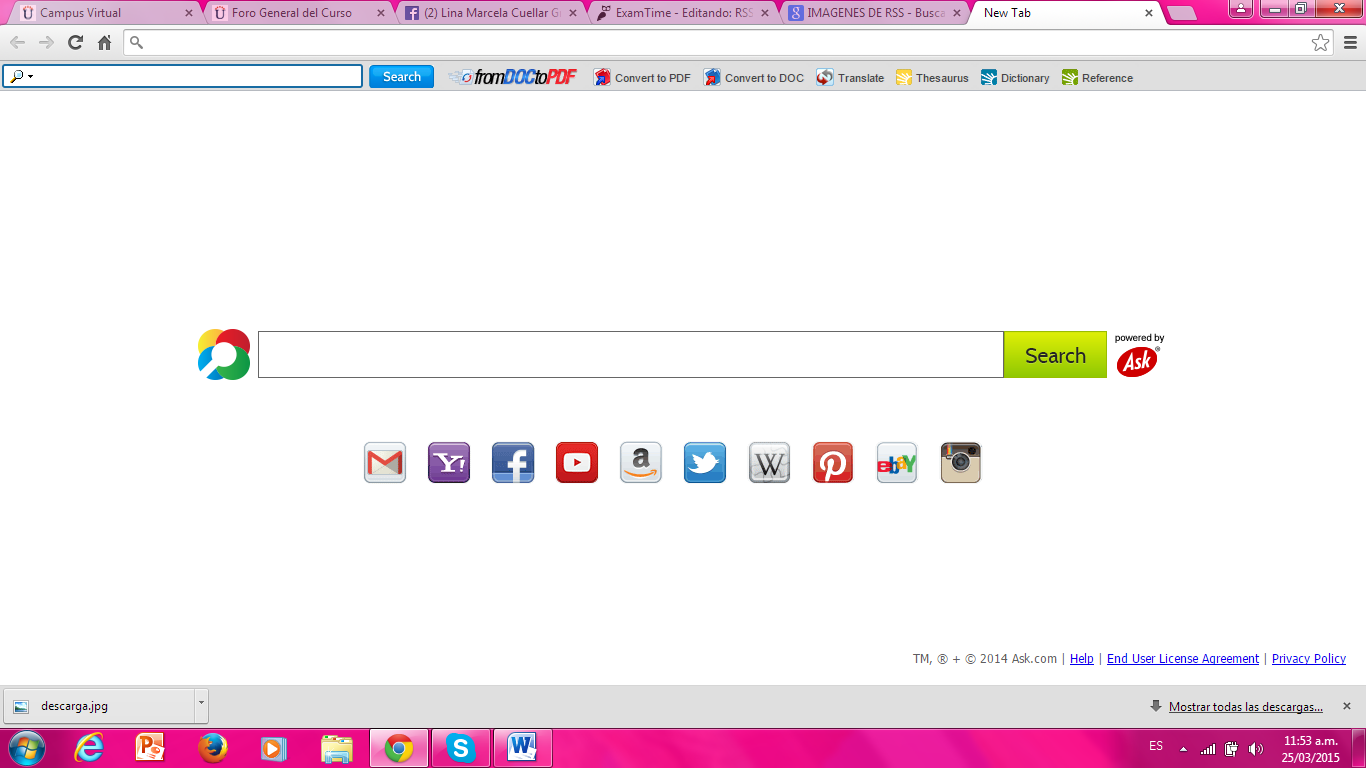
Task: Go back with the browser back arrow
Action: coord(18,42)
